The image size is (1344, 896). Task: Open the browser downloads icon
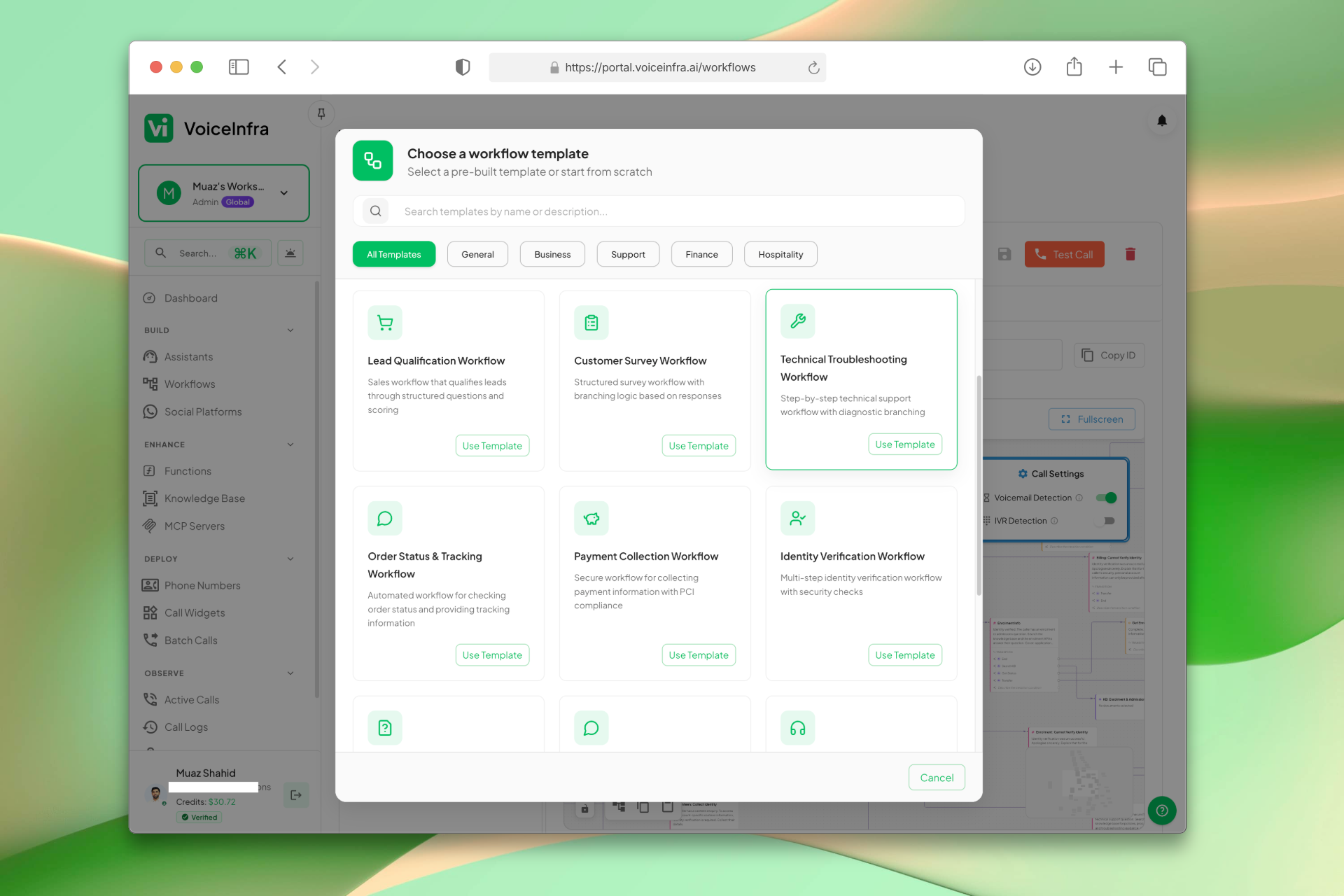pyautogui.click(x=1032, y=67)
